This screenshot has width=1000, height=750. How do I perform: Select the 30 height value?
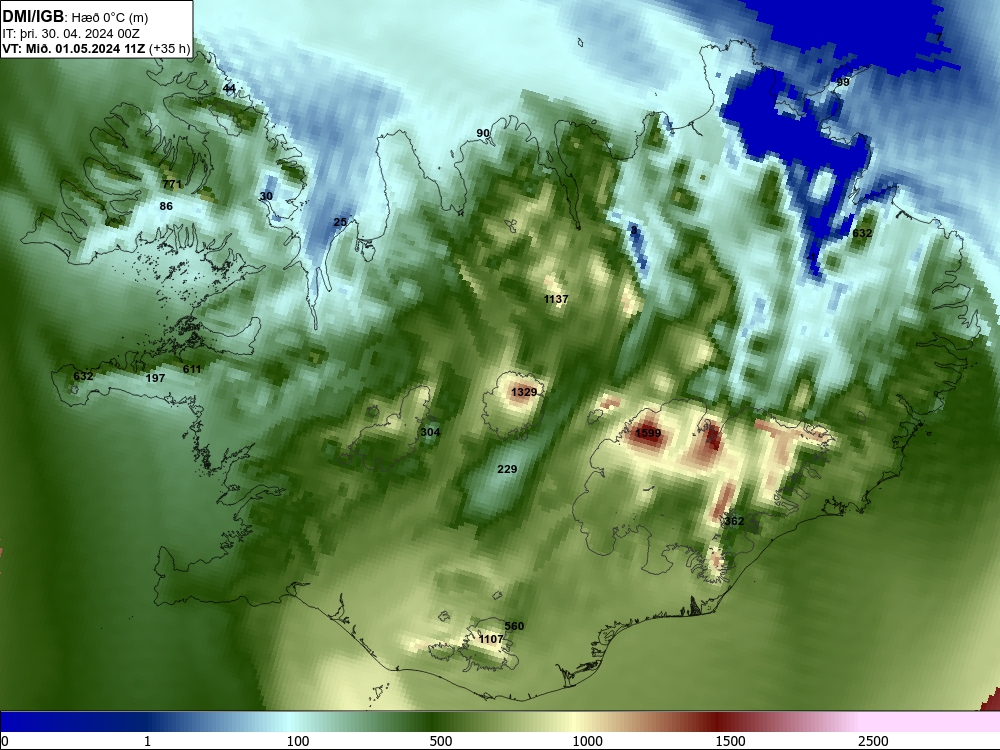[x=266, y=196]
